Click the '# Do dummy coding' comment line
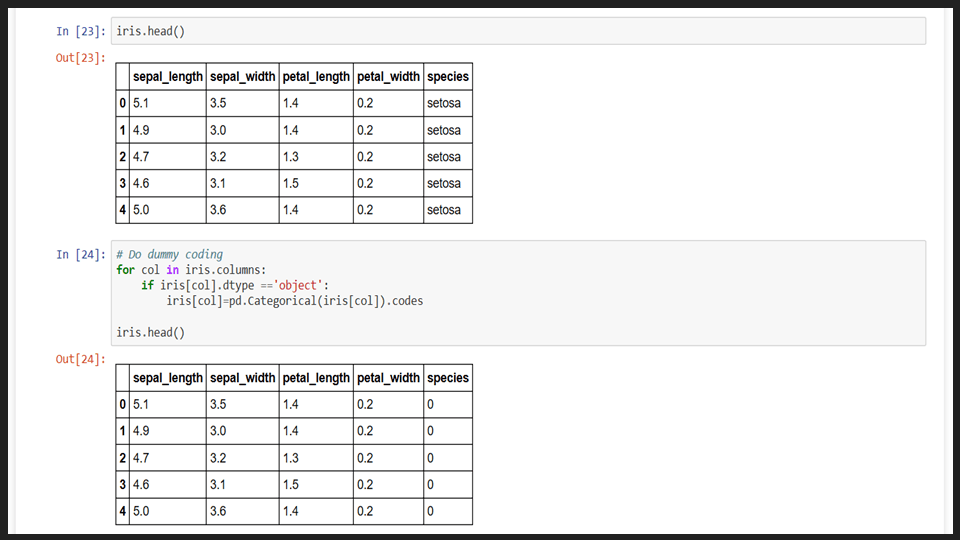The width and height of the screenshot is (960, 540). click(x=170, y=254)
